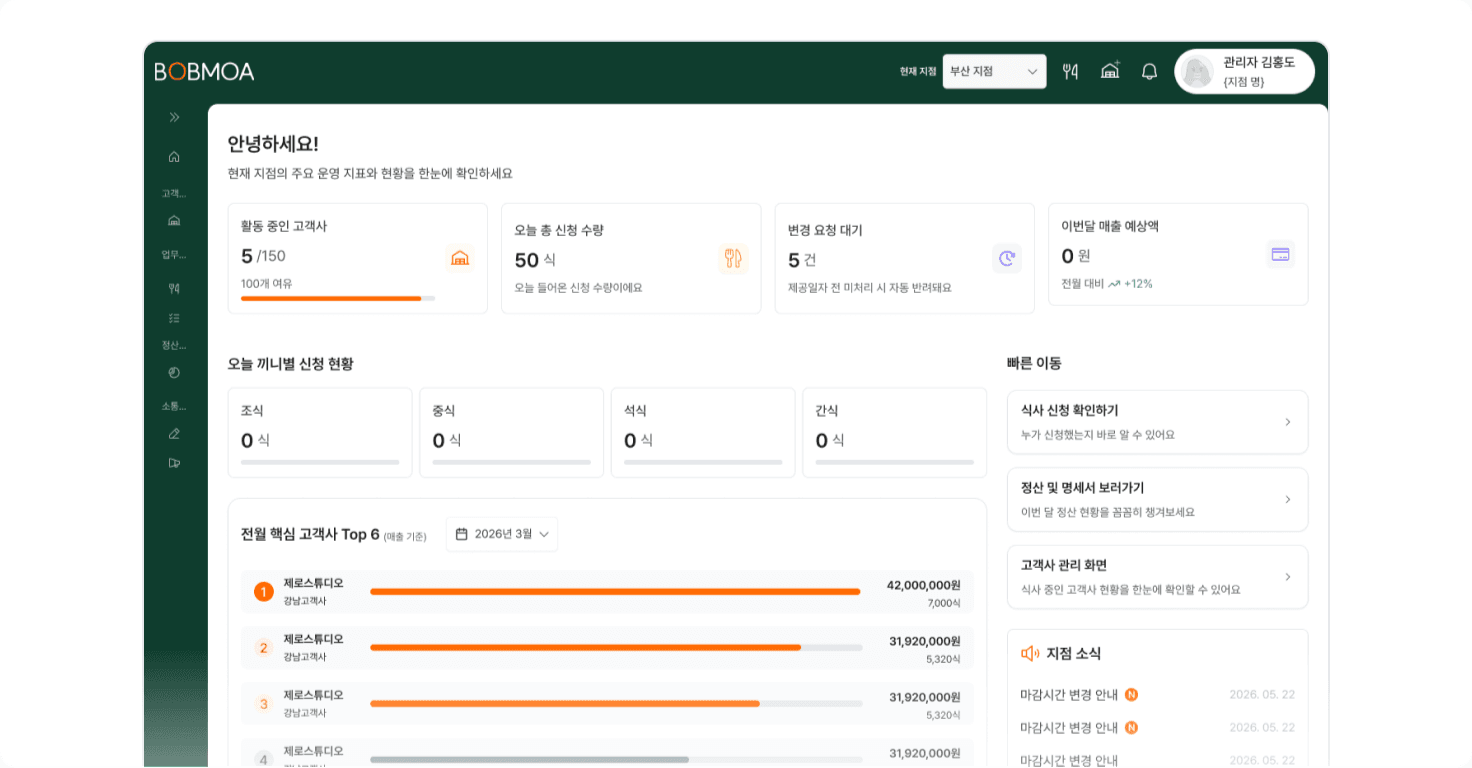Click the trend arrow icon next to +12%
This screenshot has width=1472, height=768.
click(1114, 284)
